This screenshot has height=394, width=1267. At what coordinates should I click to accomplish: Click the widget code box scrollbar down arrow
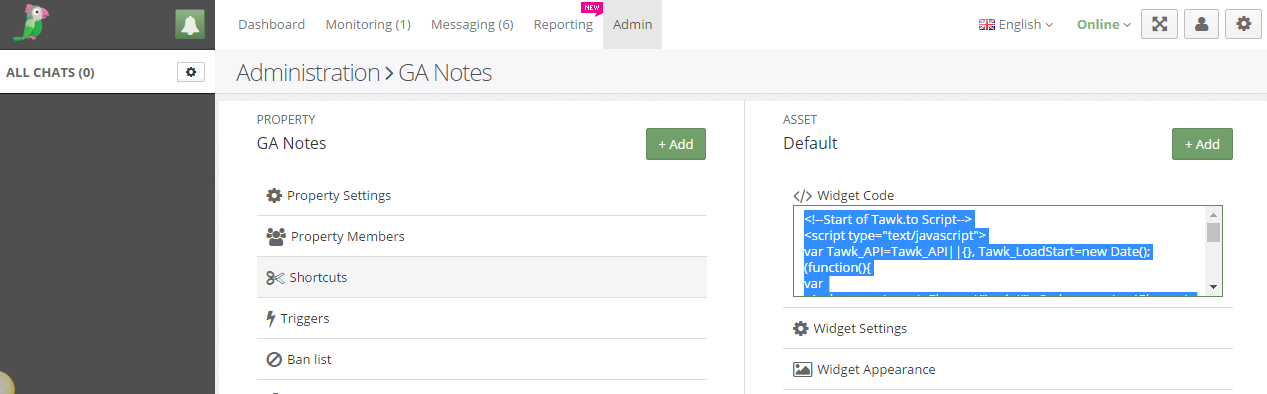pyautogui.click(x=1213, y=287)
